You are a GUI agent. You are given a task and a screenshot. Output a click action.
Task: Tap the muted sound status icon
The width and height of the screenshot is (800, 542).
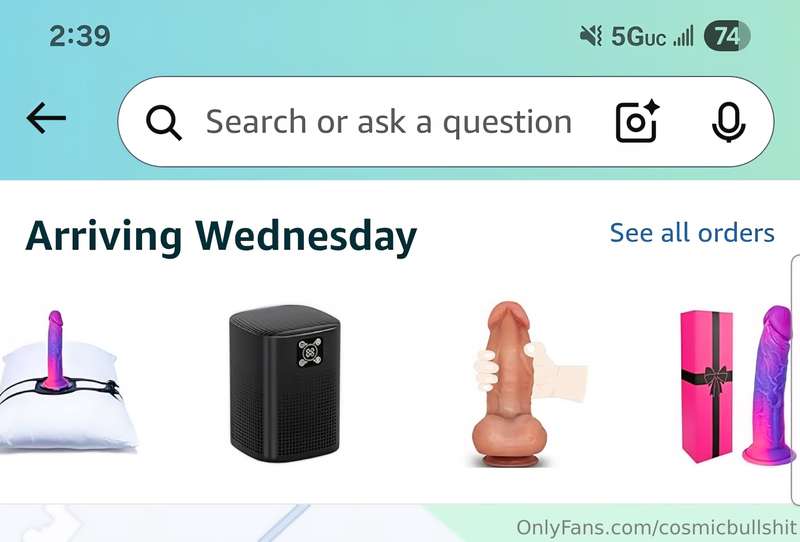tap(591, 36)
